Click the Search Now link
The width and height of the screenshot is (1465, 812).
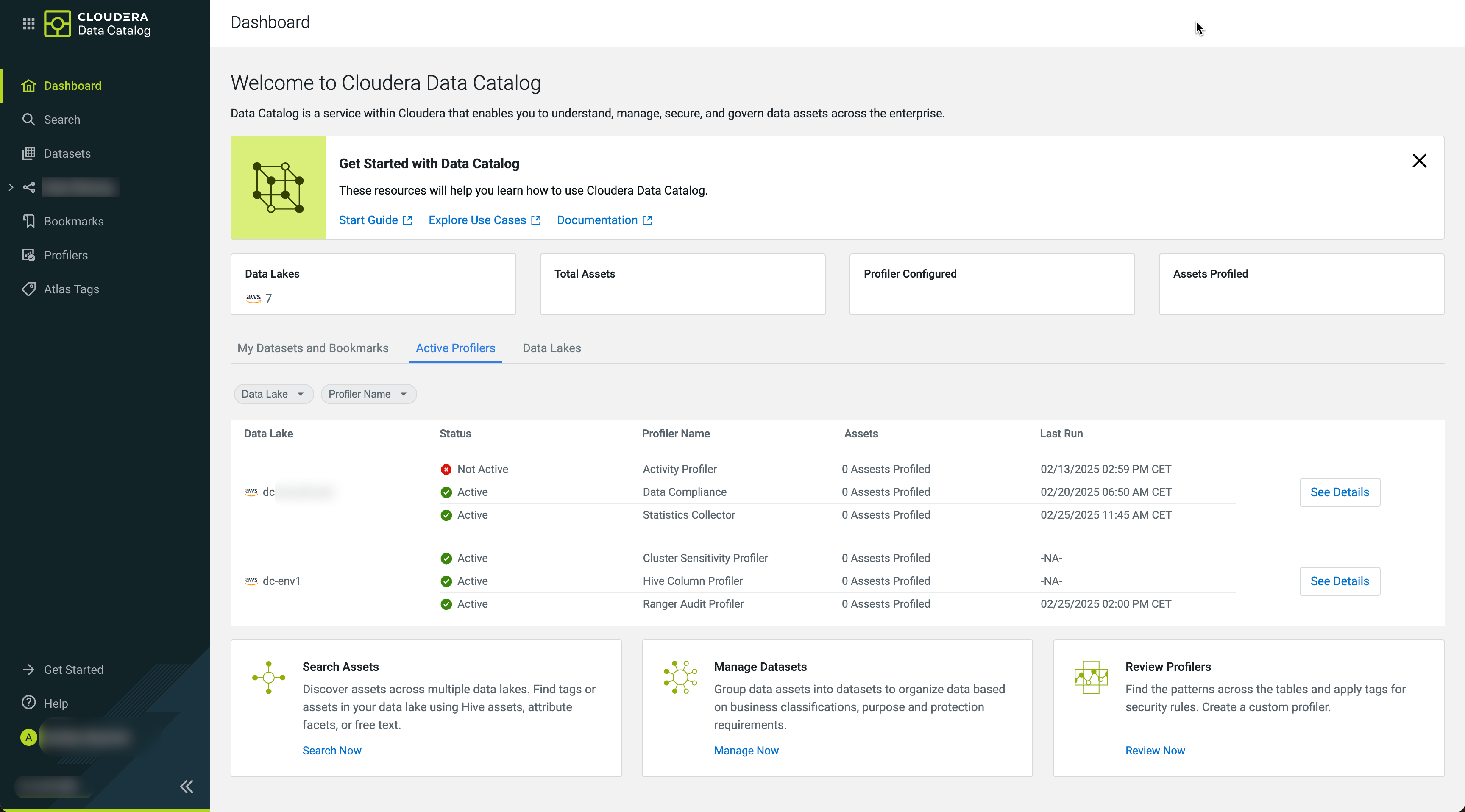331,750
